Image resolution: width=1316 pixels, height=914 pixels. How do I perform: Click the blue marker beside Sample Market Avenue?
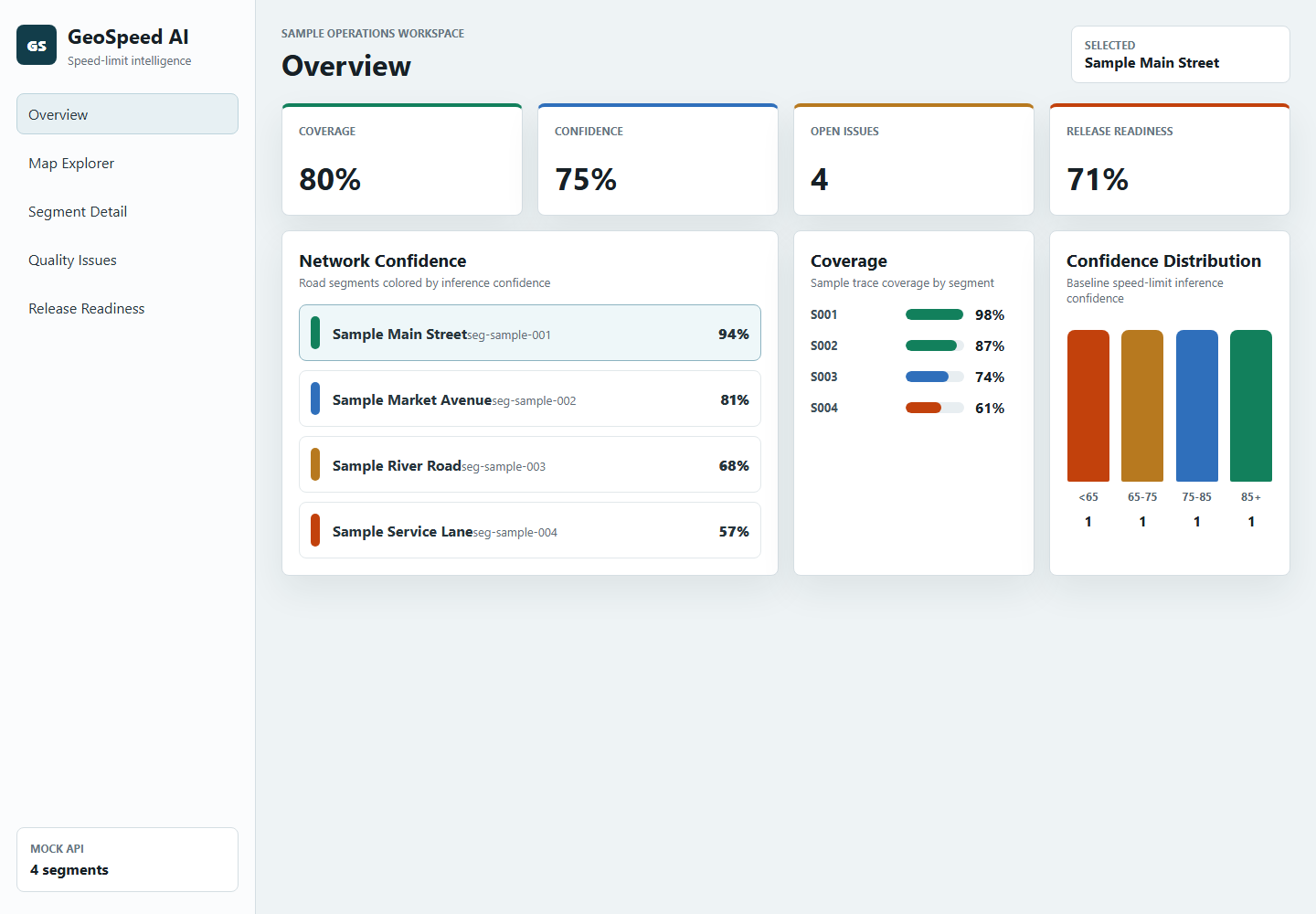tap(315, 399)
